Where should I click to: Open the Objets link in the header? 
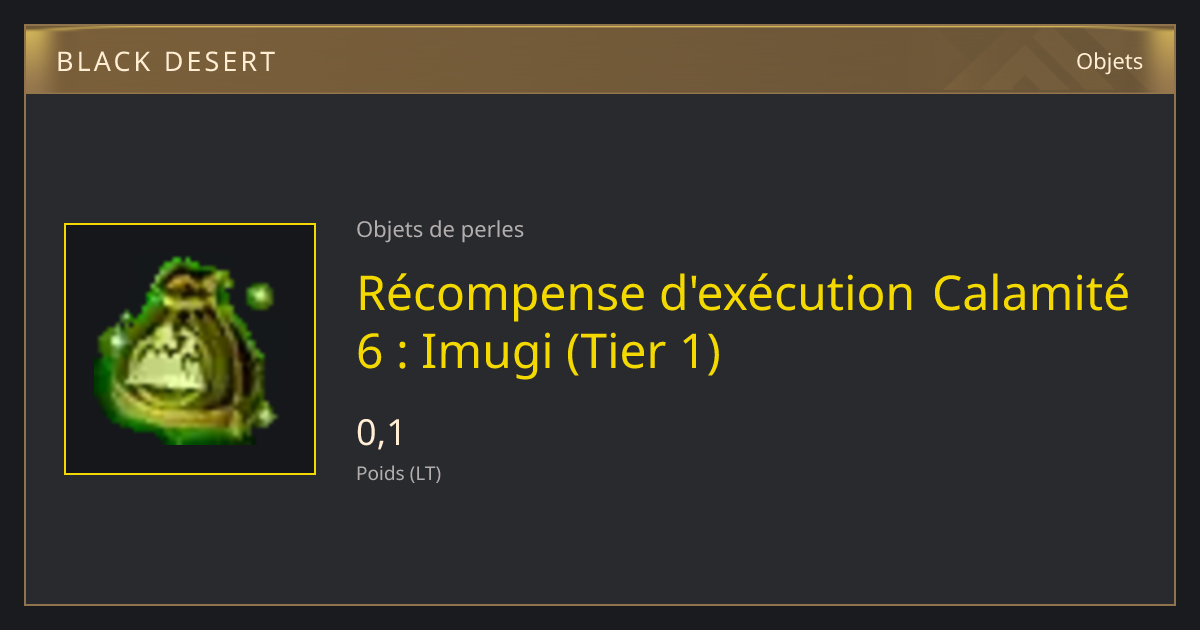click(x=1109, y=62)
